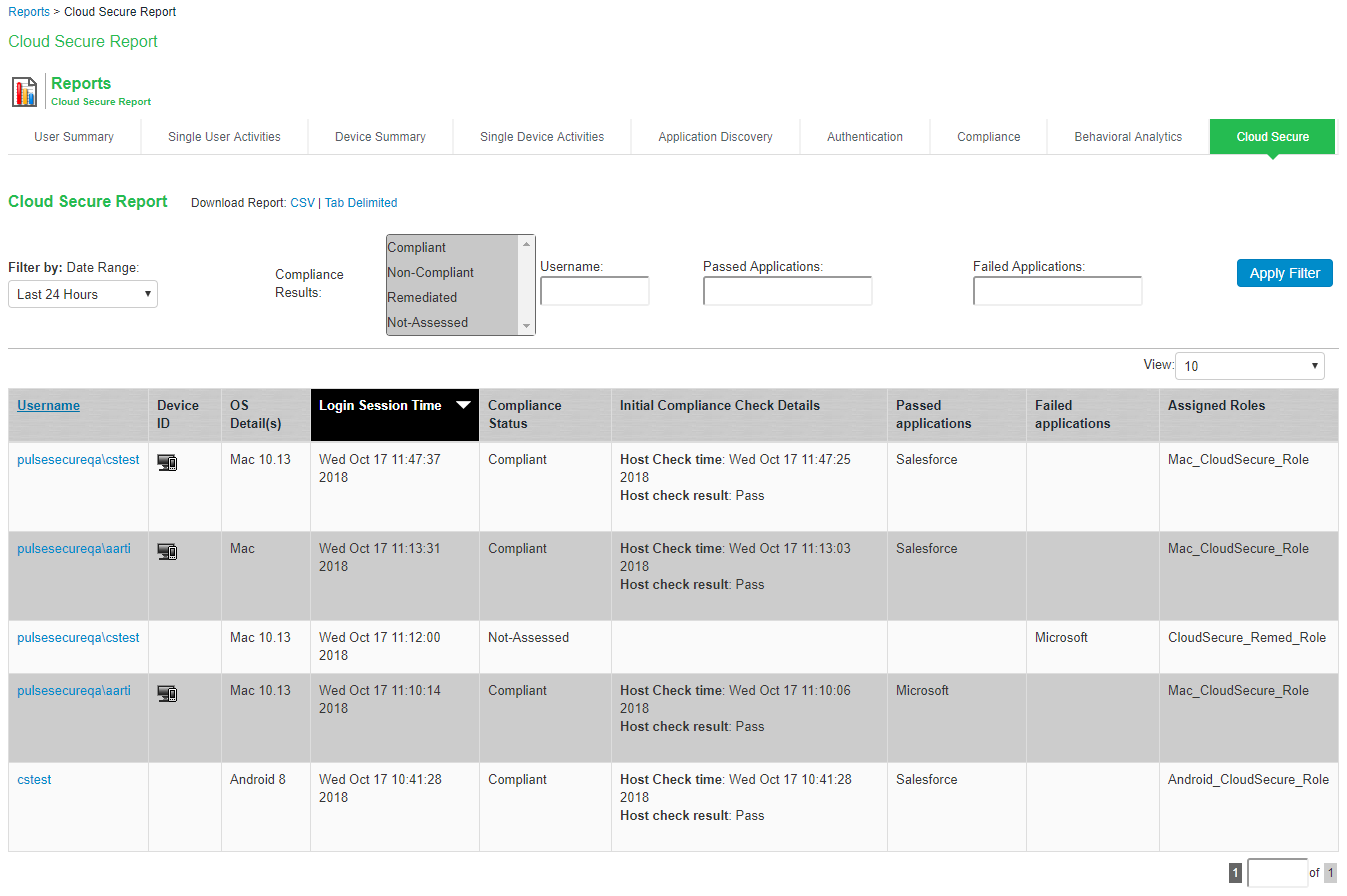Switch to the Behavioral Analytics tab

pyautogui.click(x=1127, y=137)
